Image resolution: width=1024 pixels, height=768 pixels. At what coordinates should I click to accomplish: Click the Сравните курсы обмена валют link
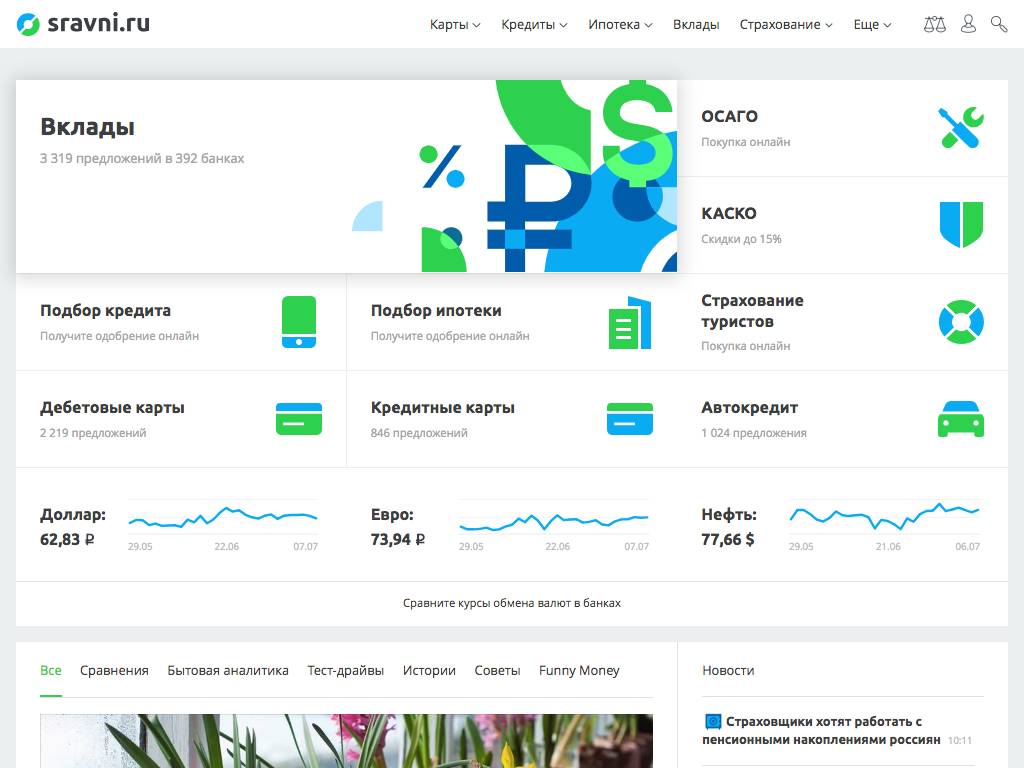(512, 603)
